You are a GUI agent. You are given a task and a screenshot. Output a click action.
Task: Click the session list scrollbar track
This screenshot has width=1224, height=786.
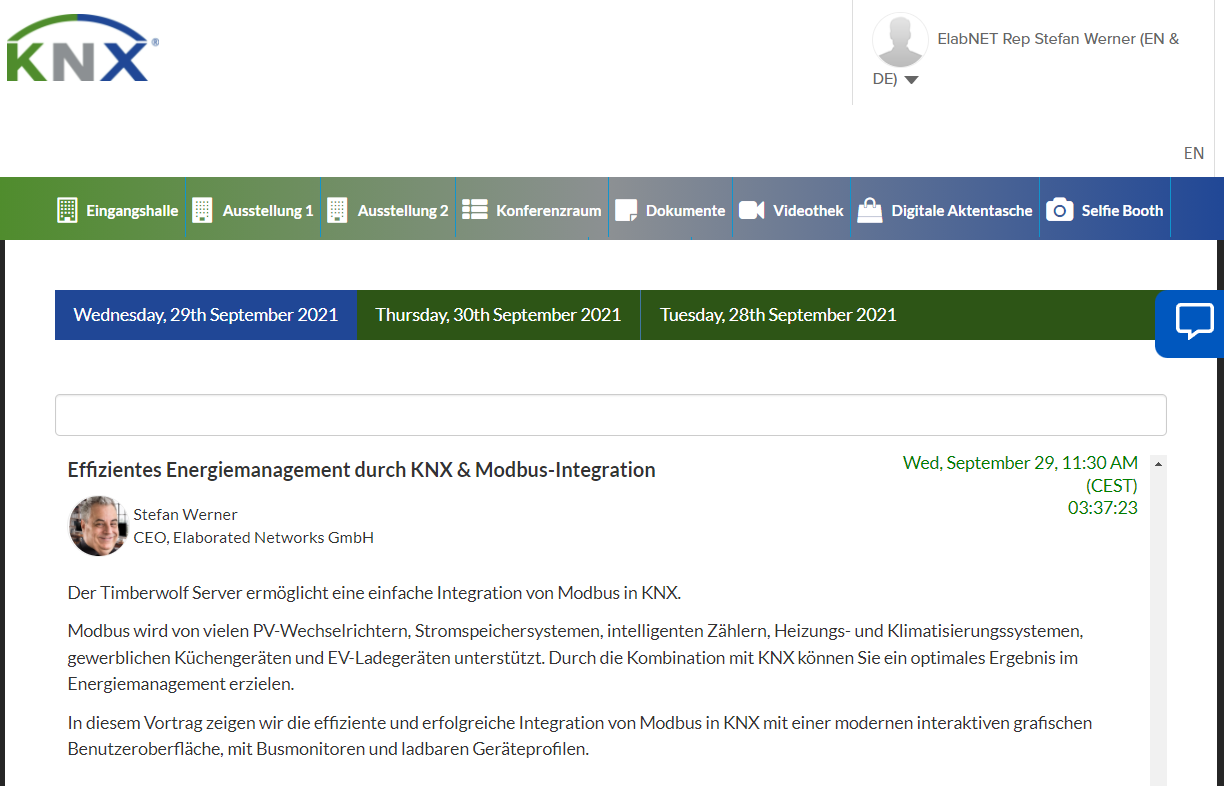[1158, 630]
